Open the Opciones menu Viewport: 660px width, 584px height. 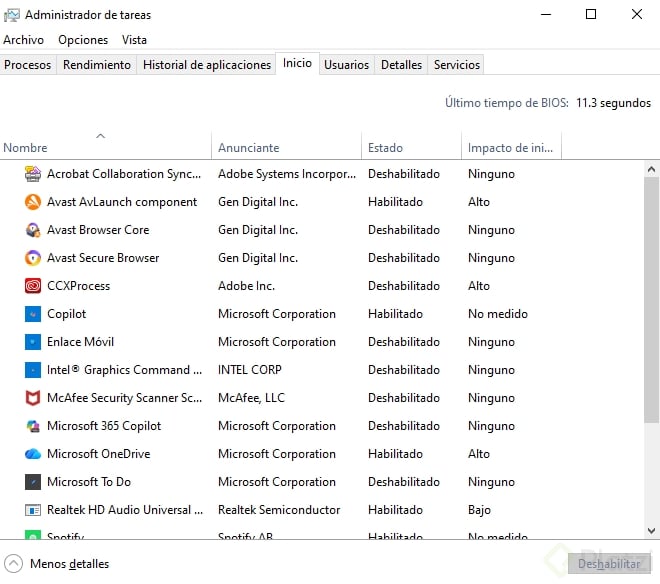point(83,40)
